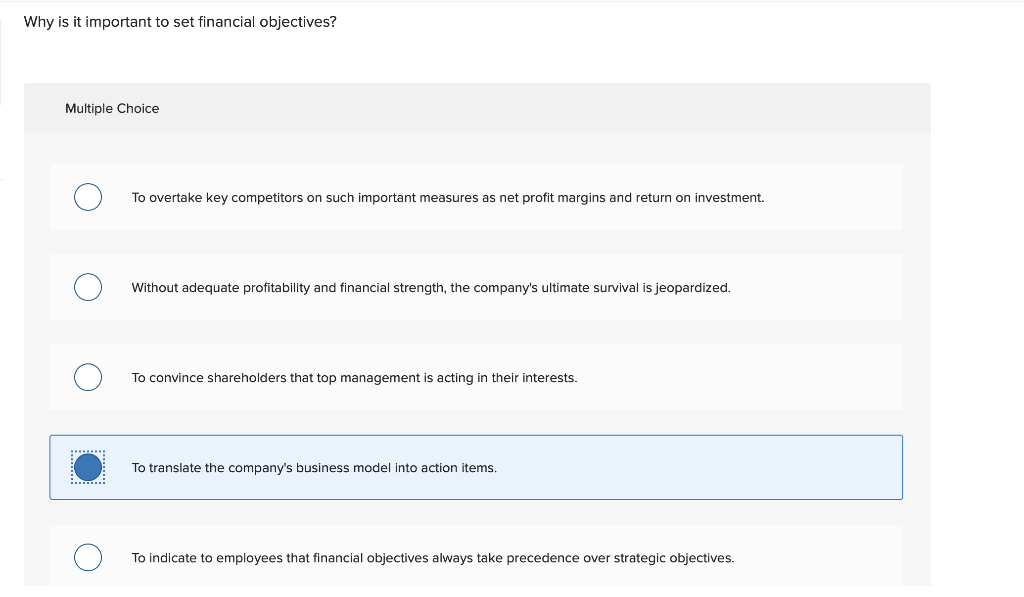Pick the answer about financial objectives taking precedence
The height and width of the screenshot is (597, 1024).
point(432,557)
